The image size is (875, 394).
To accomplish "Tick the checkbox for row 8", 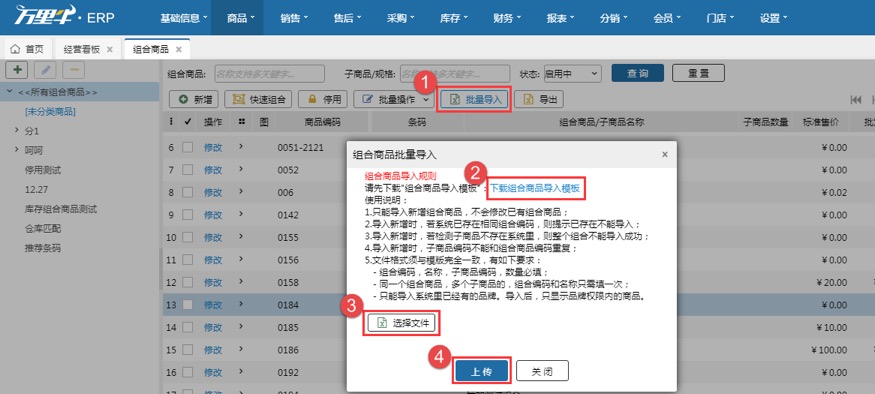I will [188, 192].
